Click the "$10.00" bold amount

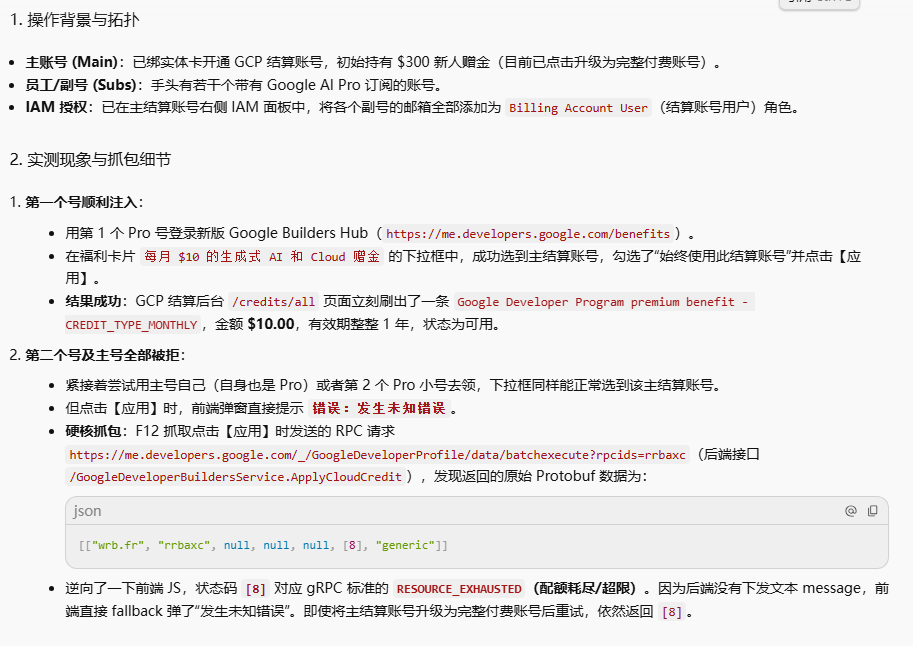point(271,324)
